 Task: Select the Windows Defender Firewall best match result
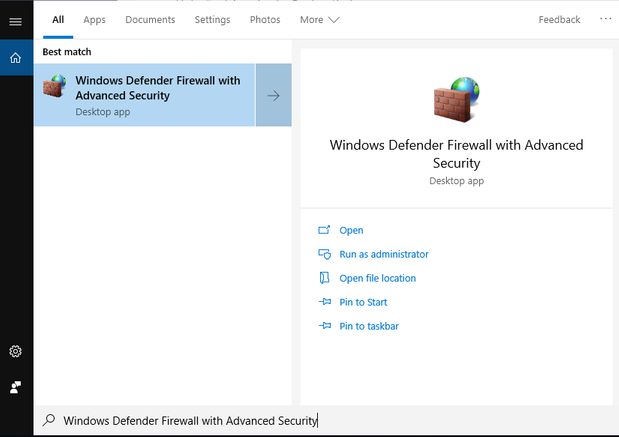pos(145,95)
